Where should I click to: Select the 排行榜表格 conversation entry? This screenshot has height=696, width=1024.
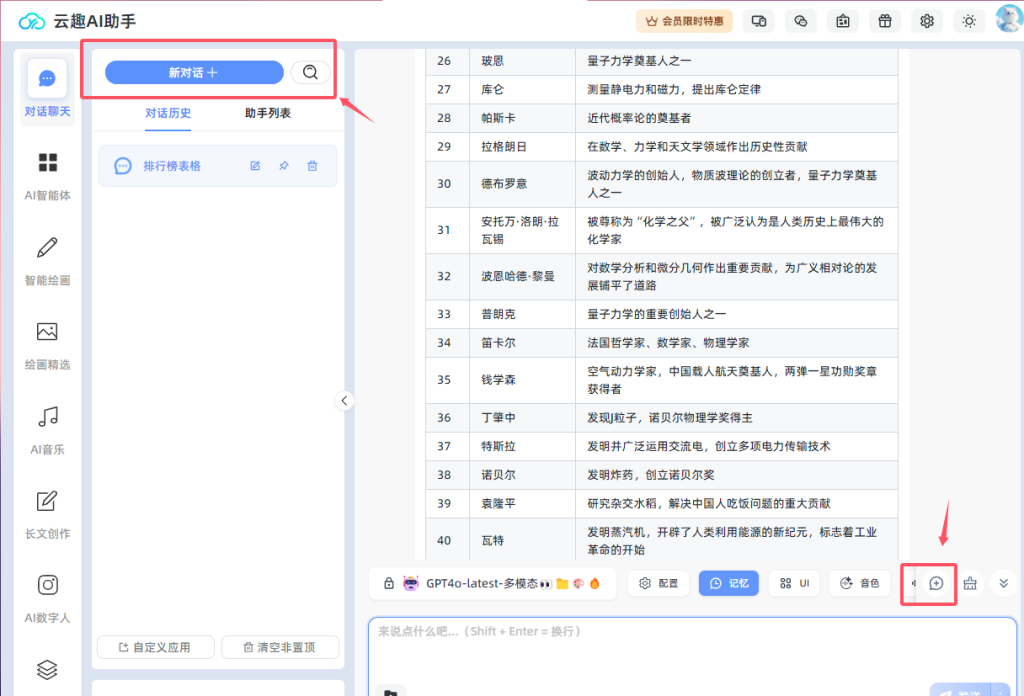(x=218, y=166)
